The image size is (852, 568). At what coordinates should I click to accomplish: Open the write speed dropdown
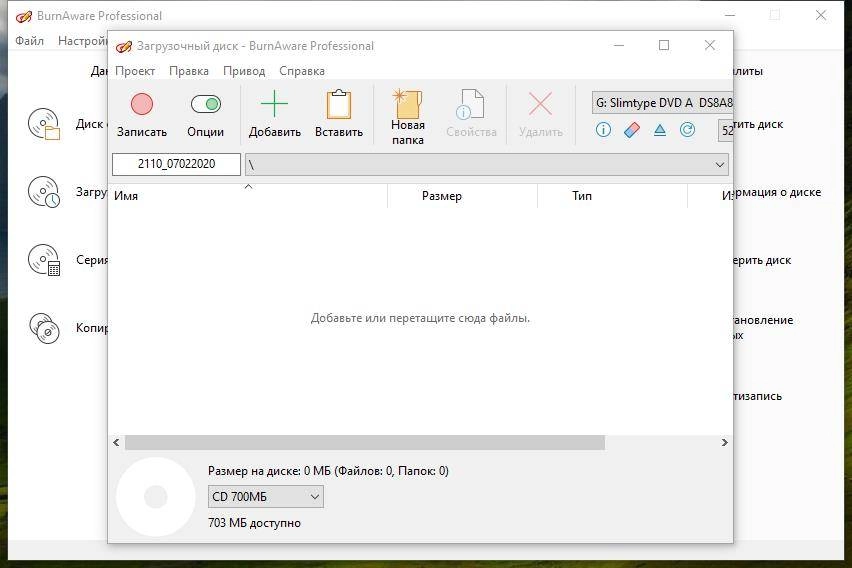point(725,130)
